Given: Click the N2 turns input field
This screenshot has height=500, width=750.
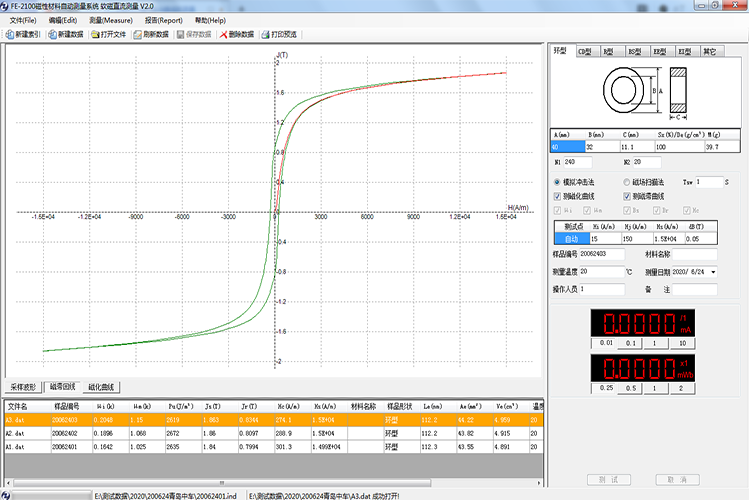Looking at the screenshot, I should [x=647, y=162].
